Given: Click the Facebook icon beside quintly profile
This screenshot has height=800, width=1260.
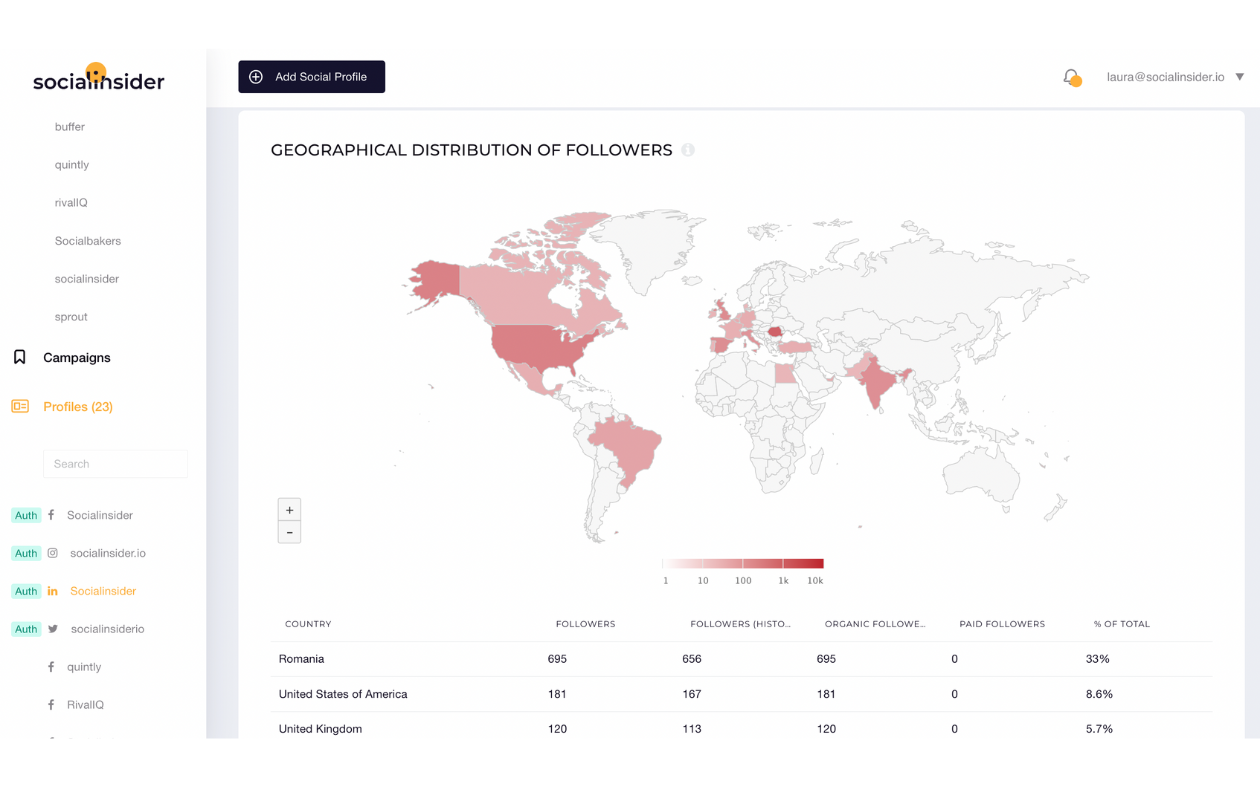Looking at the screenshot, I should pos(51,667).
